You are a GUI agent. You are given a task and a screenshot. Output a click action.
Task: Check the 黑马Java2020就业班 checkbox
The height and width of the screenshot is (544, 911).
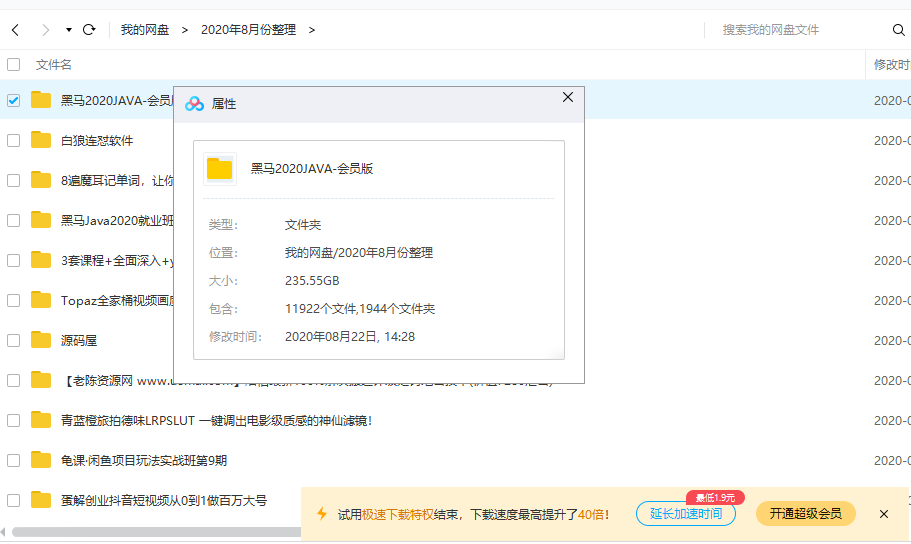13,221
